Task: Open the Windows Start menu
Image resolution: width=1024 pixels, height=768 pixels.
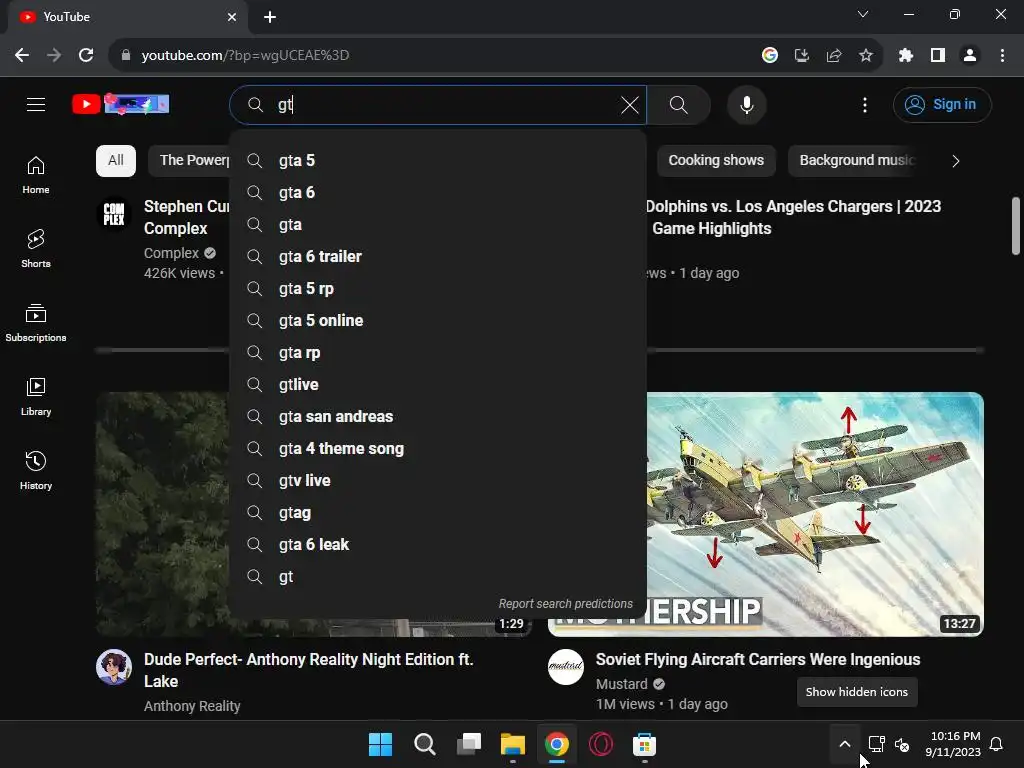Action: point(380,744)
